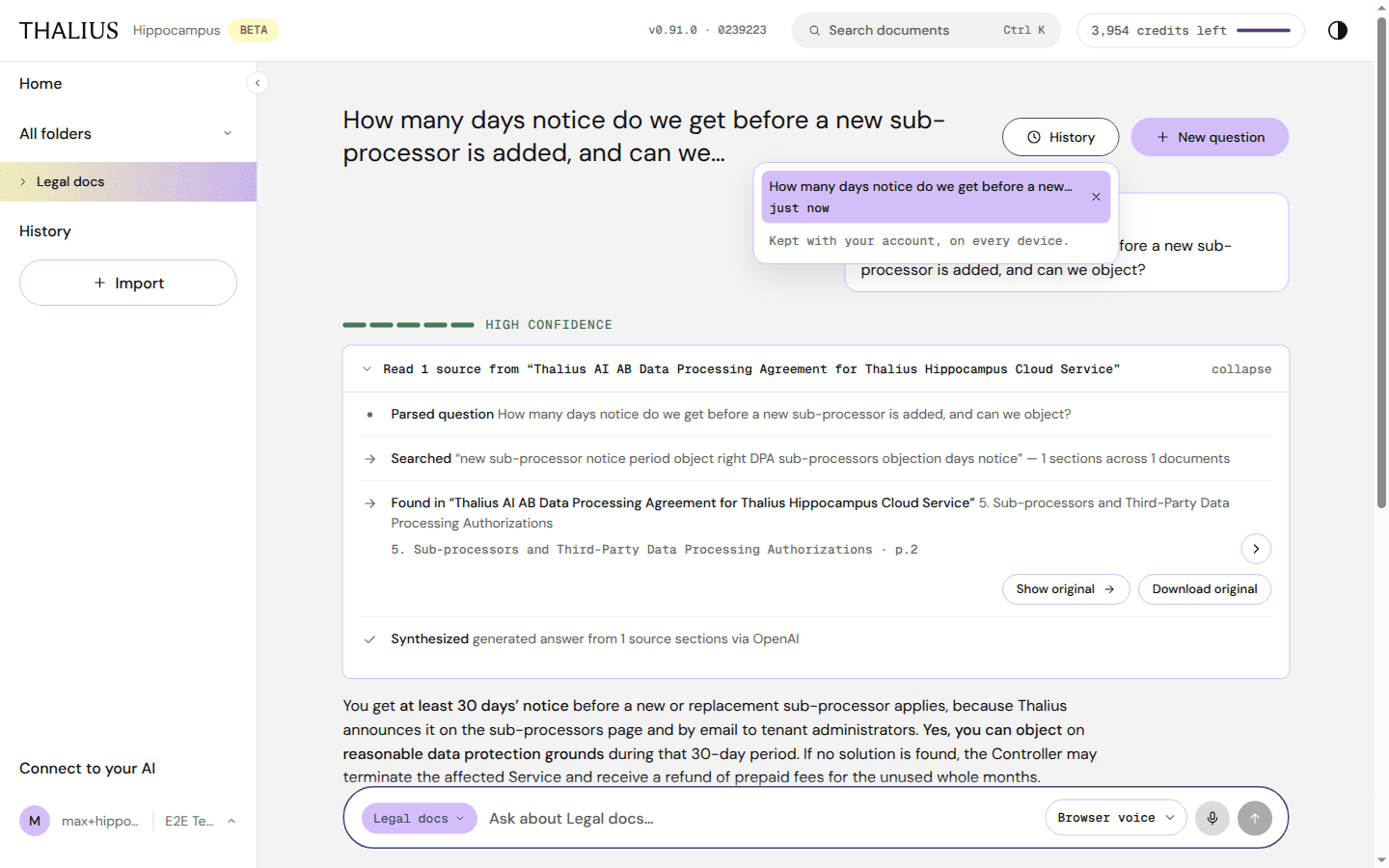The width and height of the screenshot is (1389, 868).
Task: Click the user avatar M
Action: coord(35,821)
